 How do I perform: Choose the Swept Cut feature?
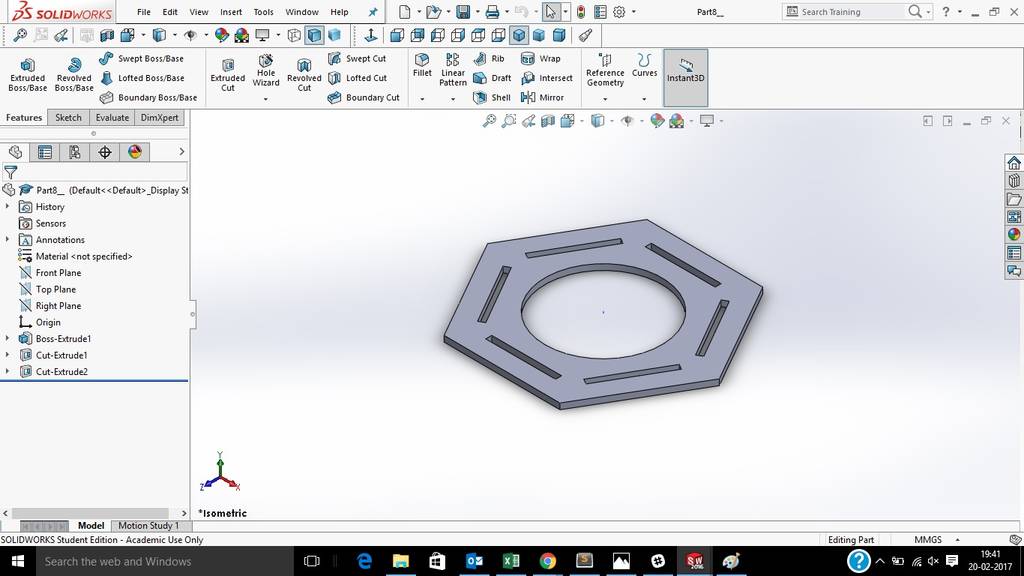click(x=357, y=59)
